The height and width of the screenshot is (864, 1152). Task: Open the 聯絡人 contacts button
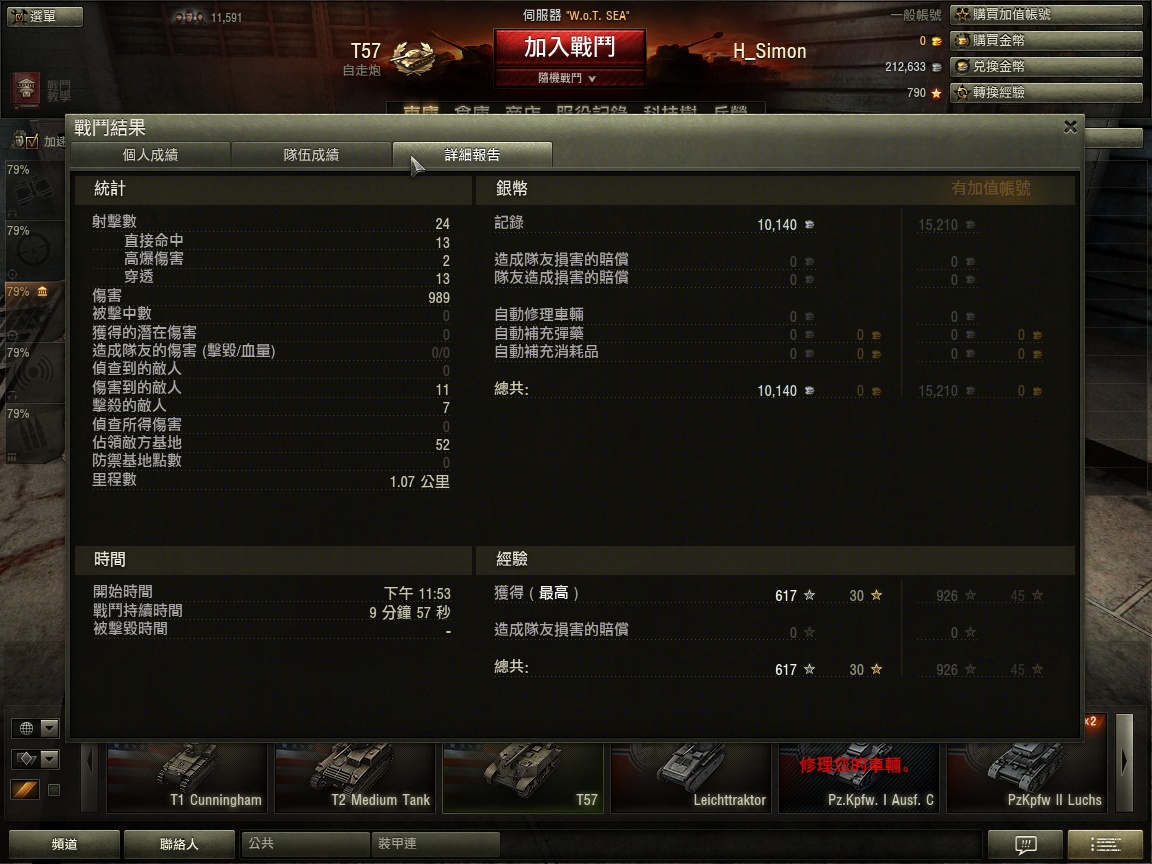tap(179, 844)
